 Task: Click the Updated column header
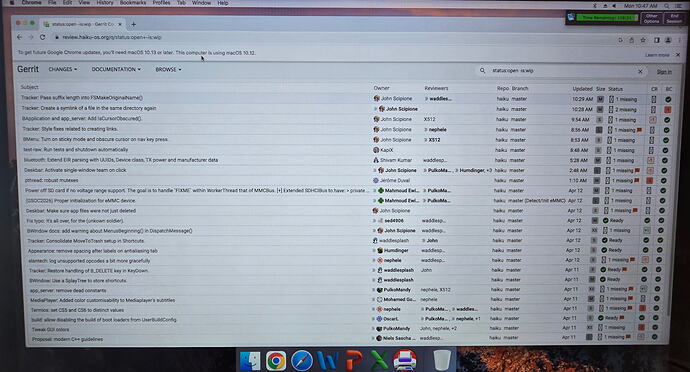point(582,88)
